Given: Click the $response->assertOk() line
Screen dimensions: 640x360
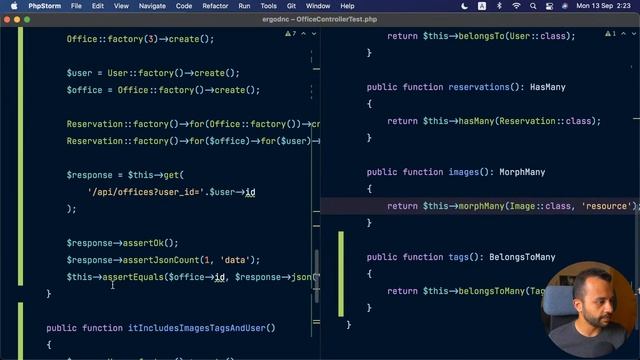Looking at the screenshot, I should tap(122, 243).
